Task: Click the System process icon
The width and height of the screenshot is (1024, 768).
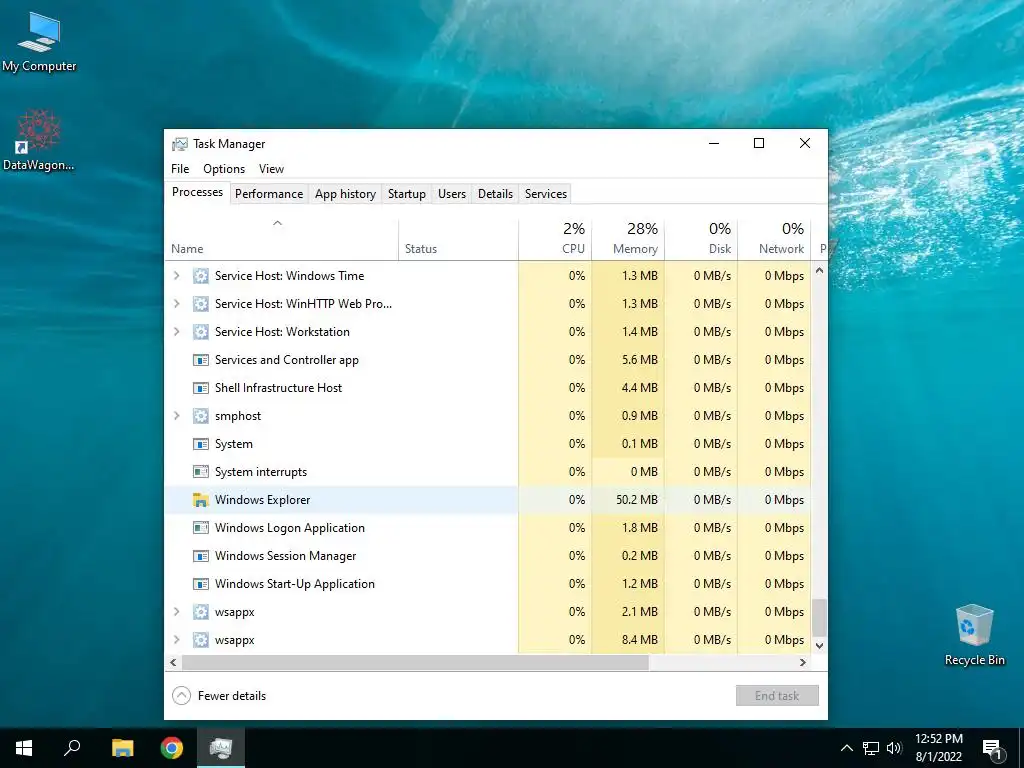Action: pyautogui.click(x=200, y=444)
